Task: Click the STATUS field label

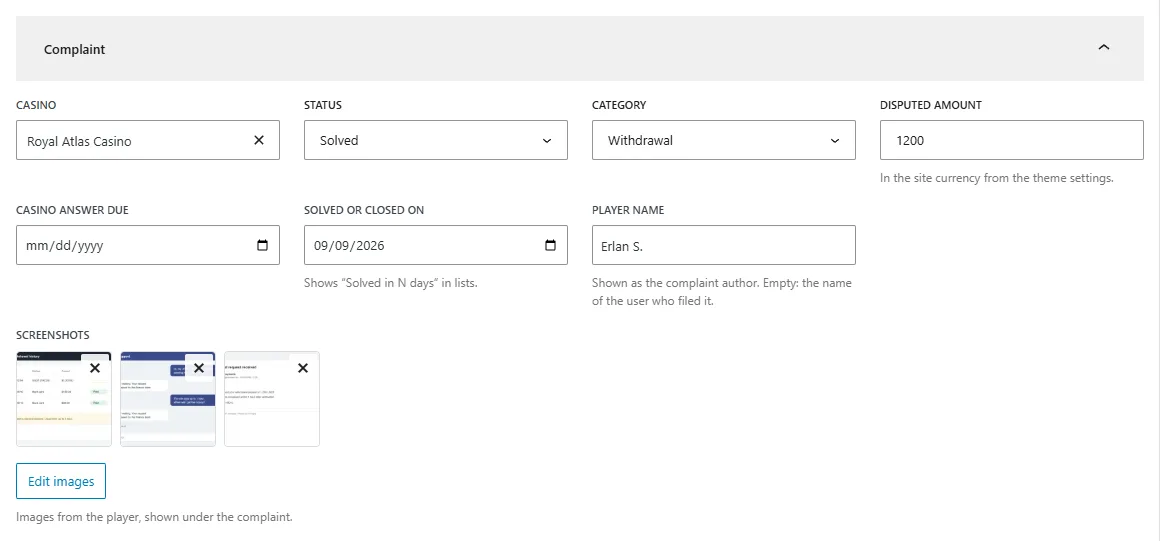Action: click(323, 105)
